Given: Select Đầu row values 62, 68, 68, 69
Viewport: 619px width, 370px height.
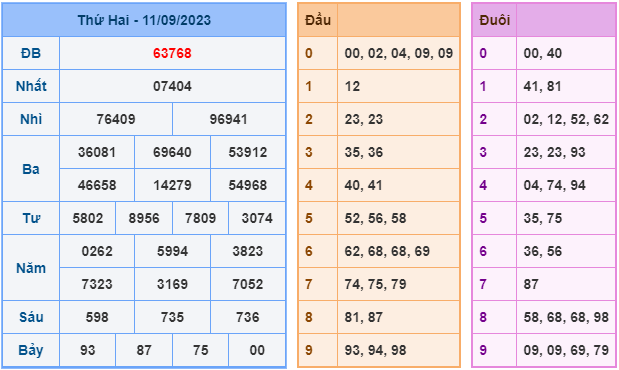Looking at the screenshot, I should click(387, 251).
